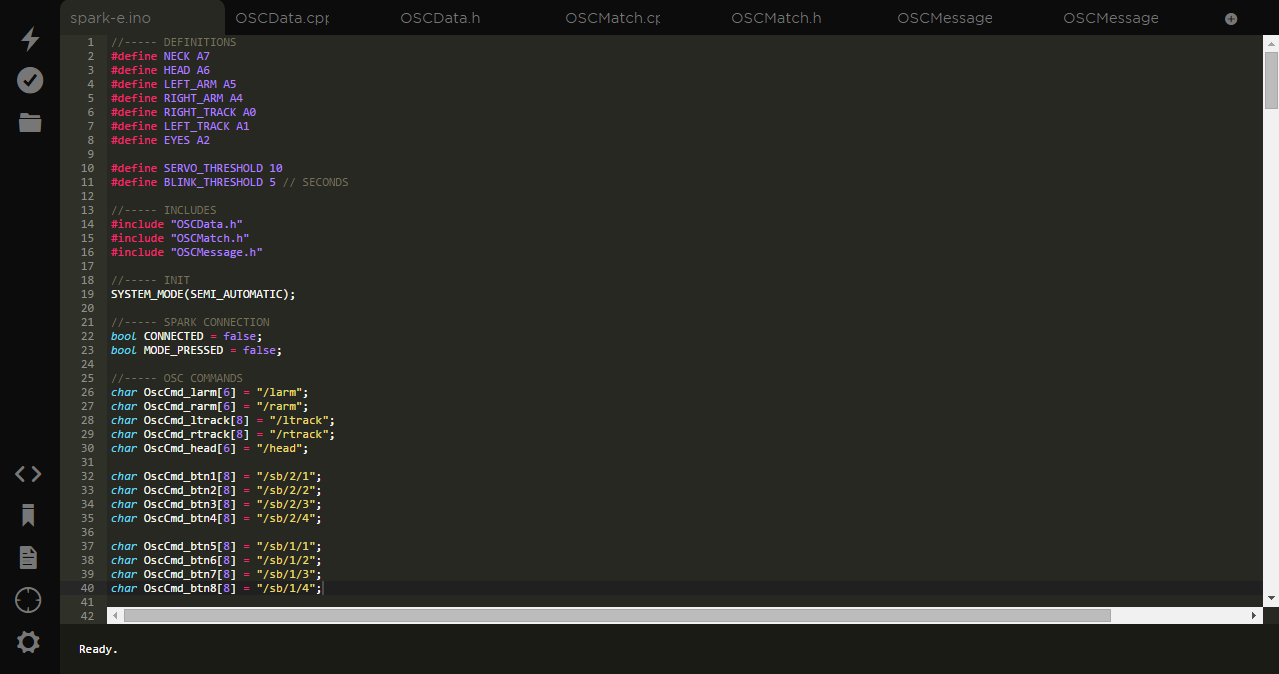This screenshot has height=674, width=1279.
Task: Click the horizontal scrollbar thumb
Action: pyautogui.click(x=617, y=616)
